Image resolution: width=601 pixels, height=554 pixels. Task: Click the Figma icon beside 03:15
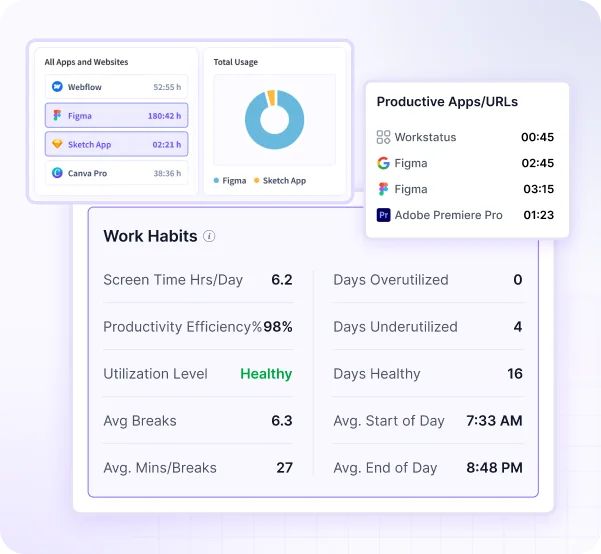click(383, 189)
